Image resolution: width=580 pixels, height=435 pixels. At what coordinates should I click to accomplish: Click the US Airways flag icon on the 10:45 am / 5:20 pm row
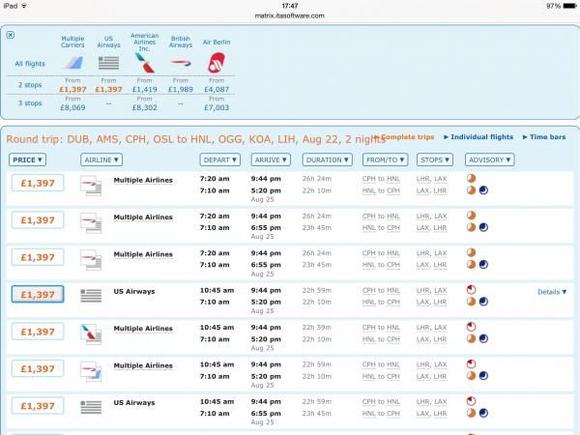click(x=91, y=296)
